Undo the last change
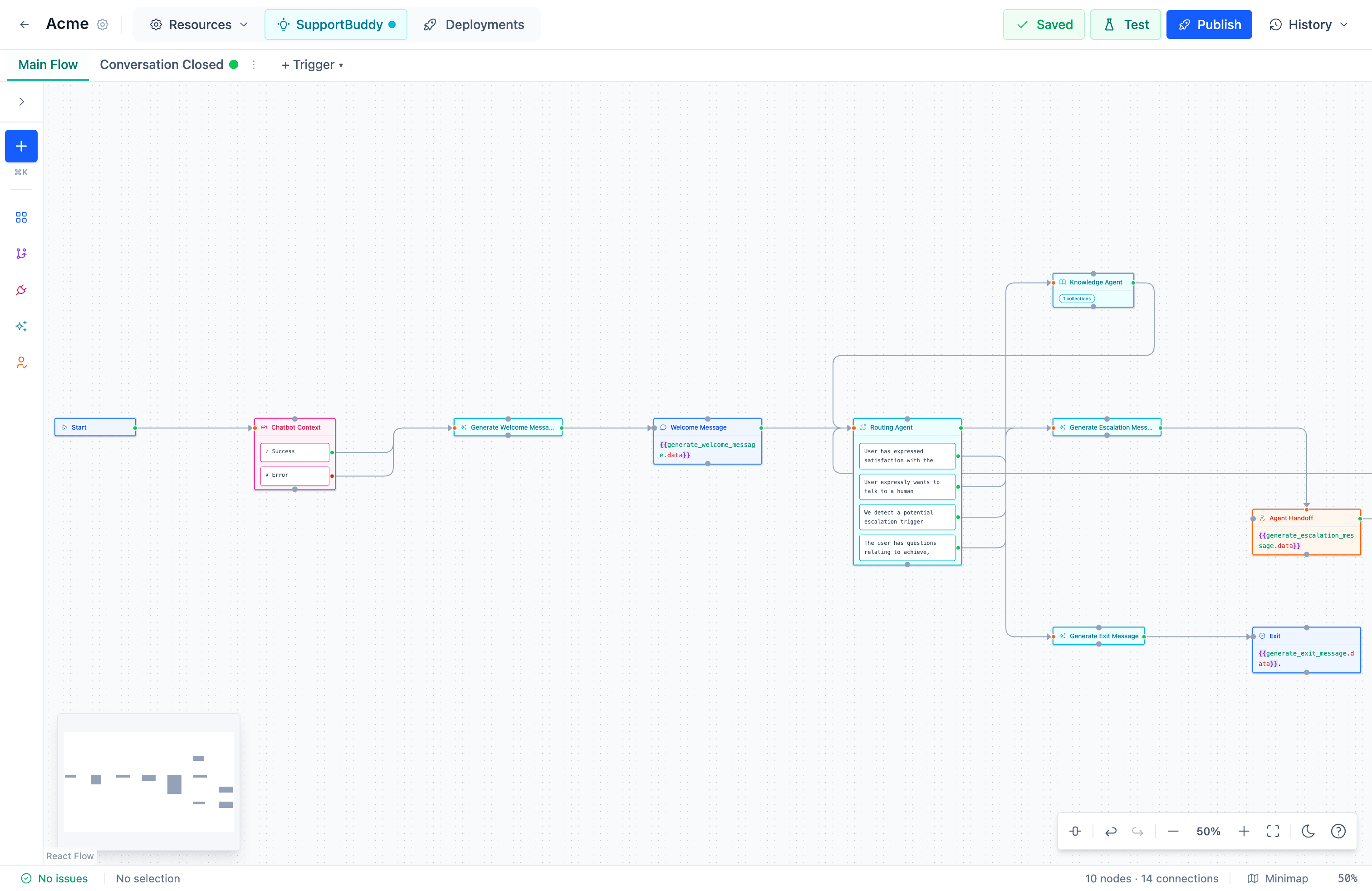Viewport: 1372px width, 891px height. tap(1110, 831)
